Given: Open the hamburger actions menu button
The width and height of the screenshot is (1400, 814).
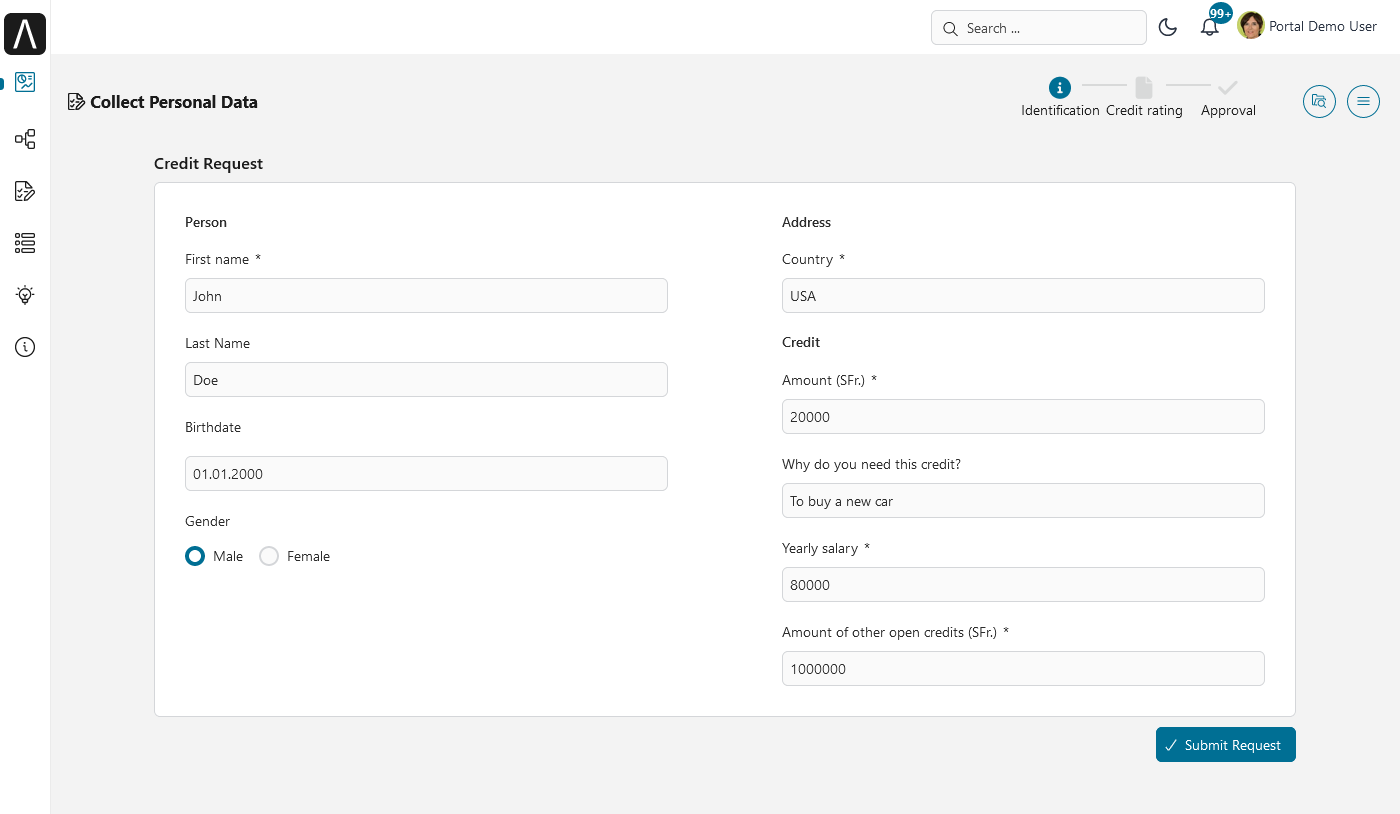Looking at the screenshot, I should 1363,101.
